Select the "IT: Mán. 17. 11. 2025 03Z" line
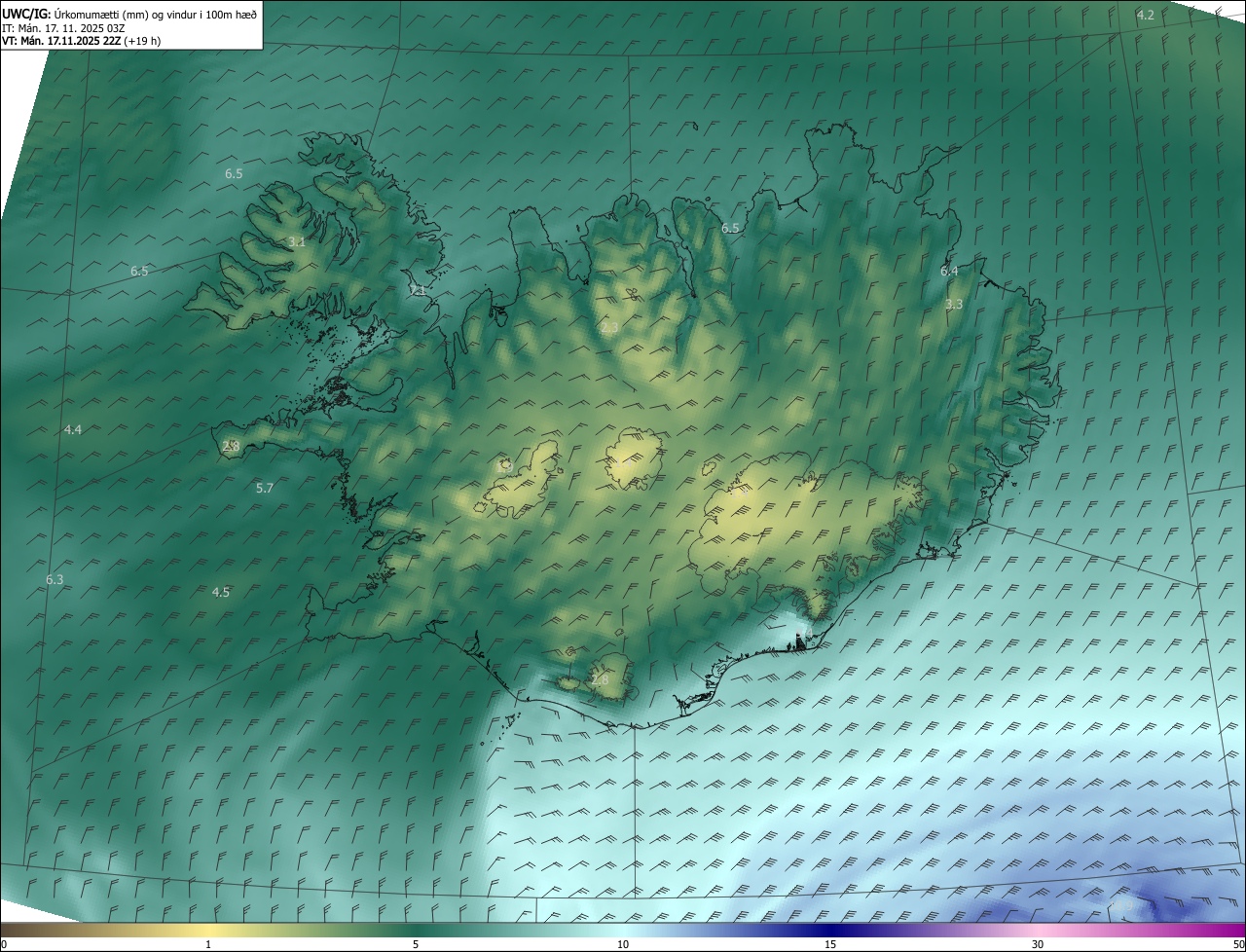 63,27
